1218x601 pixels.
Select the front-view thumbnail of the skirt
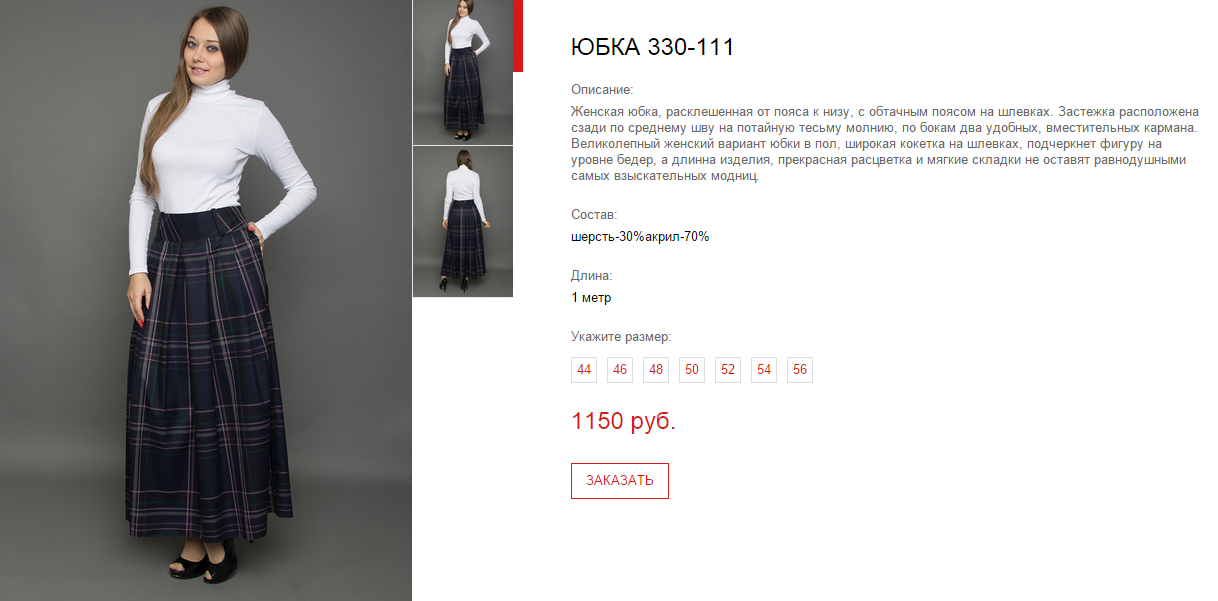coord(463,72)
